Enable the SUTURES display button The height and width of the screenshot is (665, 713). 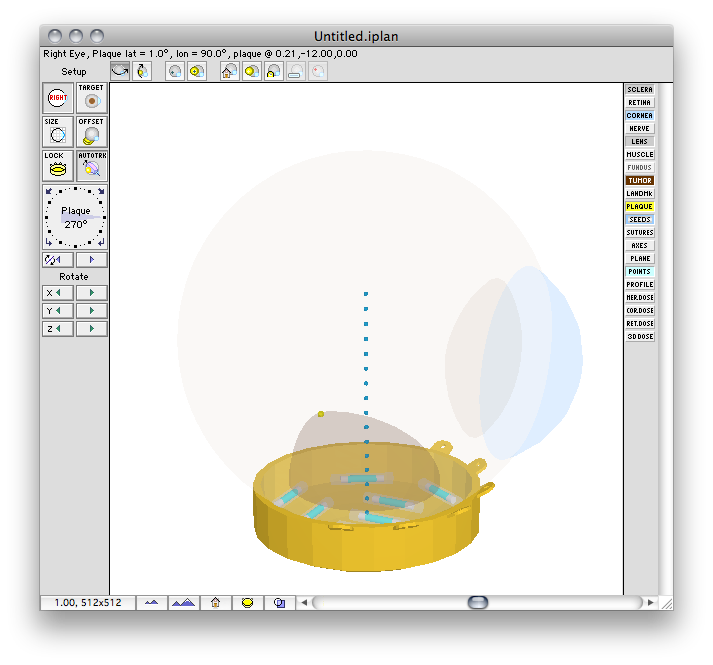[x=640, y=232]
